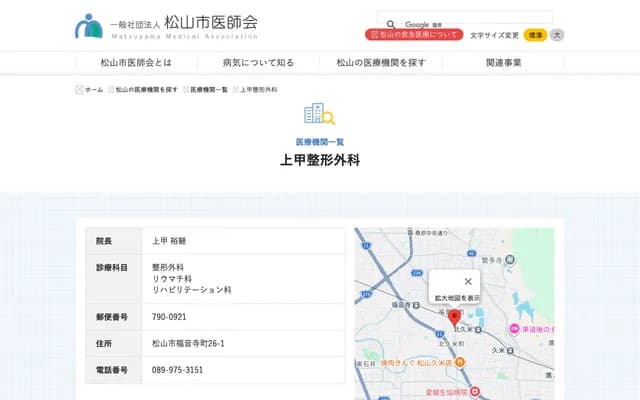The image size is (640, 400).
Task: Set font size to 標準
Action: pyautogui.click(x=535, y=35)
